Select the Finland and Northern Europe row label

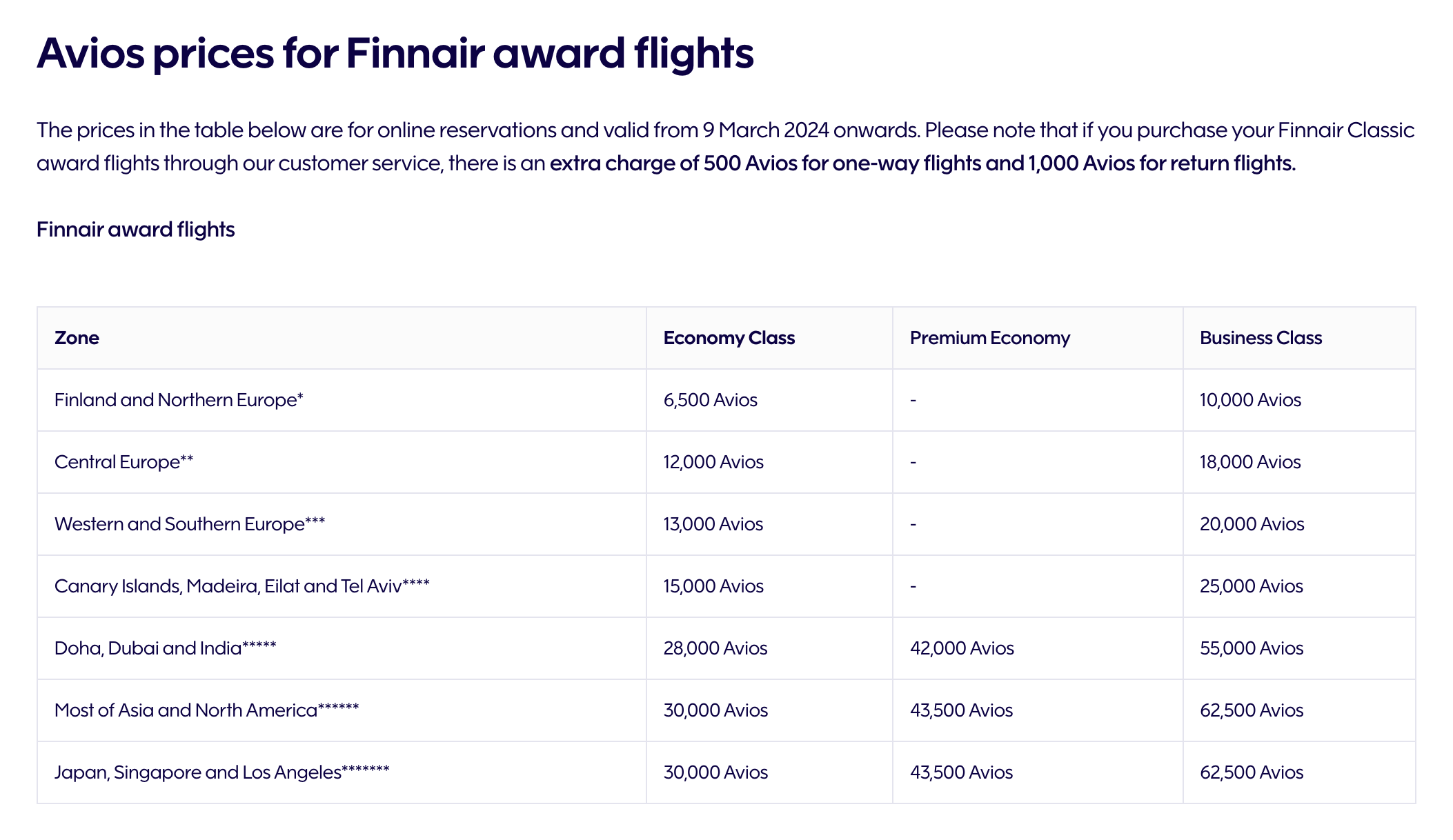pos(179,400)
